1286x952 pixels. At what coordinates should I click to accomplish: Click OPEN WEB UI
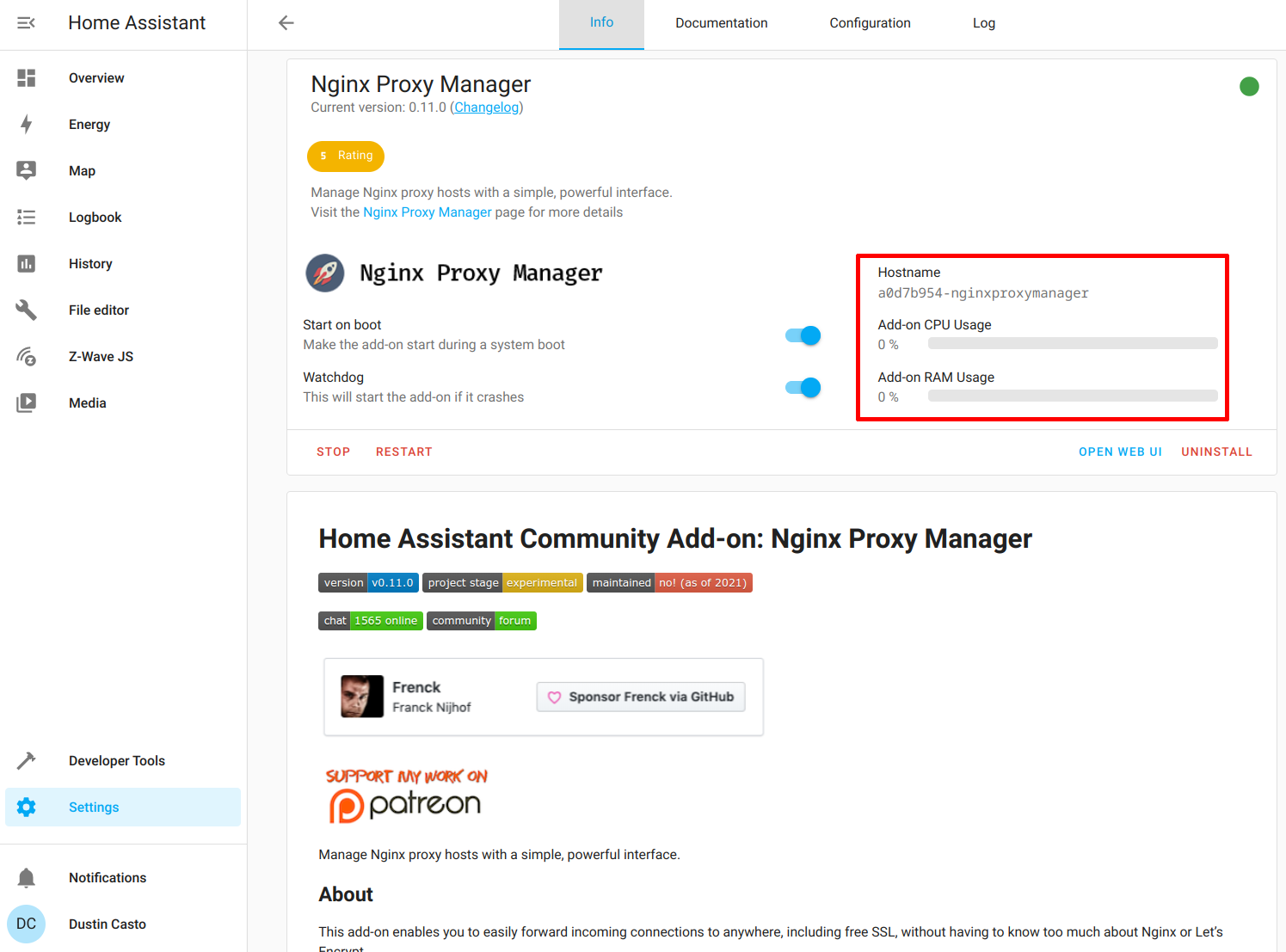point(1120,452)
